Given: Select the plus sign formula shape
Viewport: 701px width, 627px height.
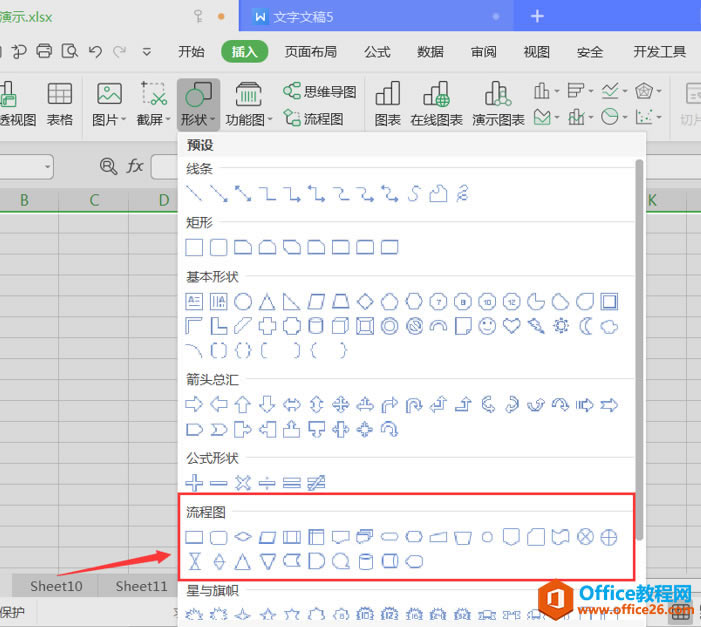Looking at the screenshot, I should click(194, 483).
